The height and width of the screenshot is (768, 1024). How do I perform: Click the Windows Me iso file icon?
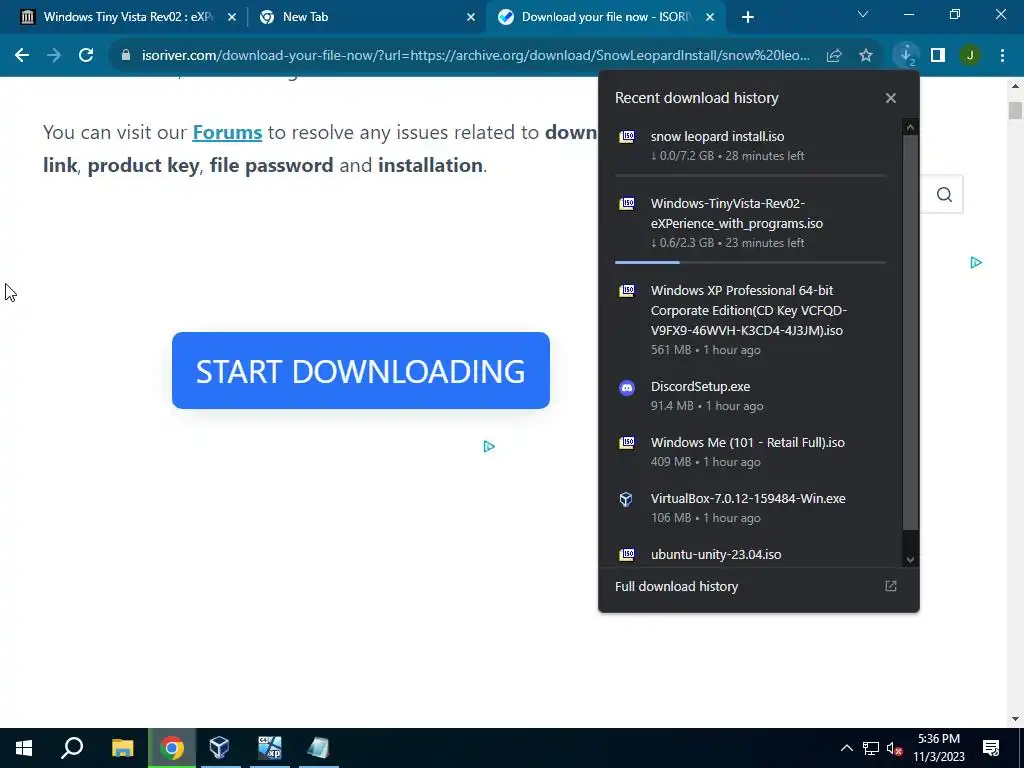pyautogui.click(x=627, y=443)
